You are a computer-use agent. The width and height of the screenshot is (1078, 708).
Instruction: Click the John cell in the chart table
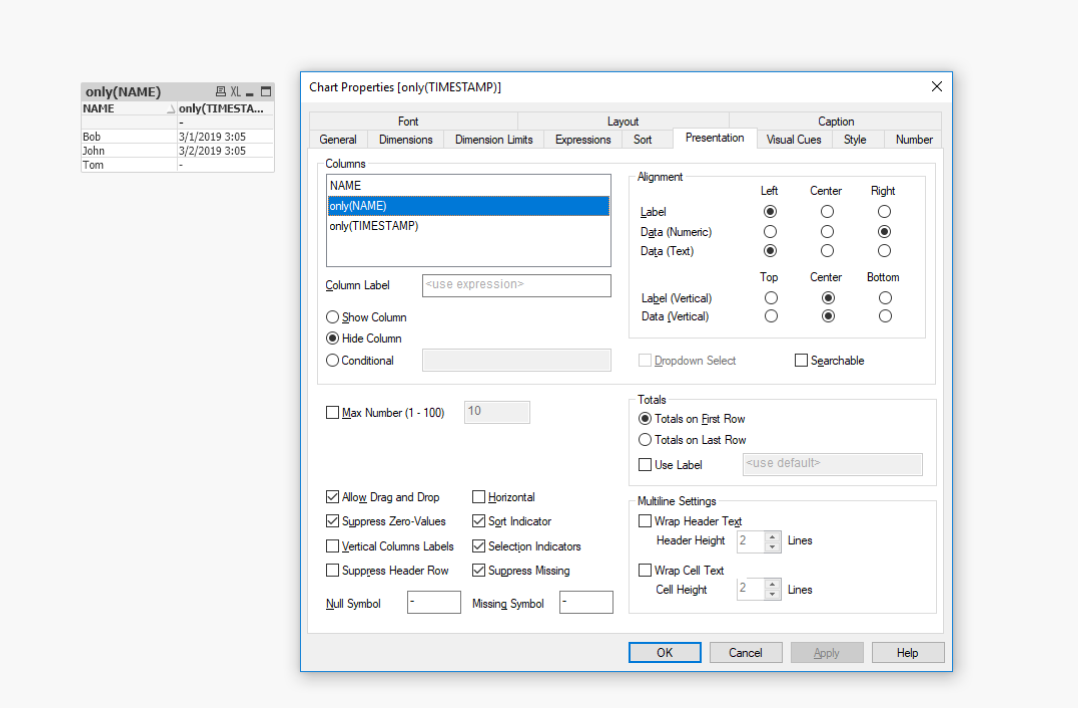click(x=129, y=151)
